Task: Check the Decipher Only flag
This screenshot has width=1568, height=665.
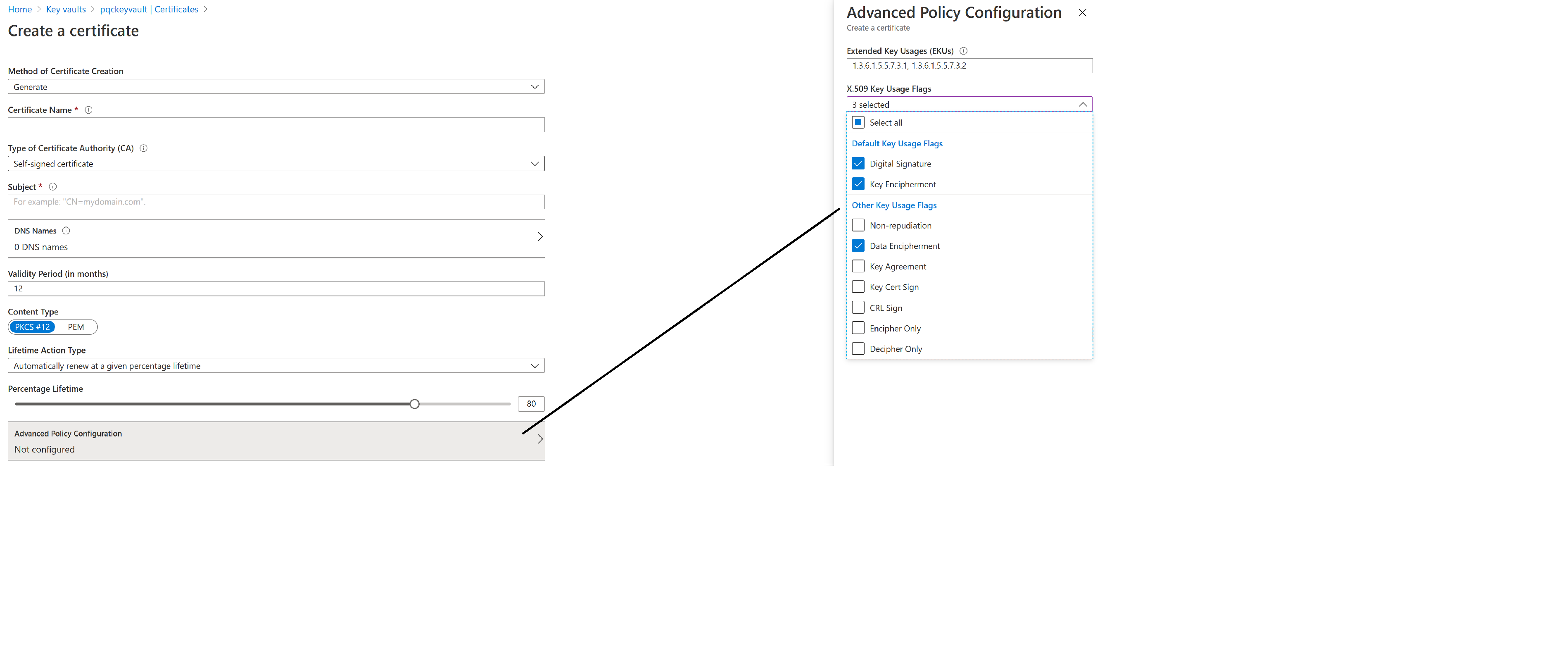Action: (858, 349)
